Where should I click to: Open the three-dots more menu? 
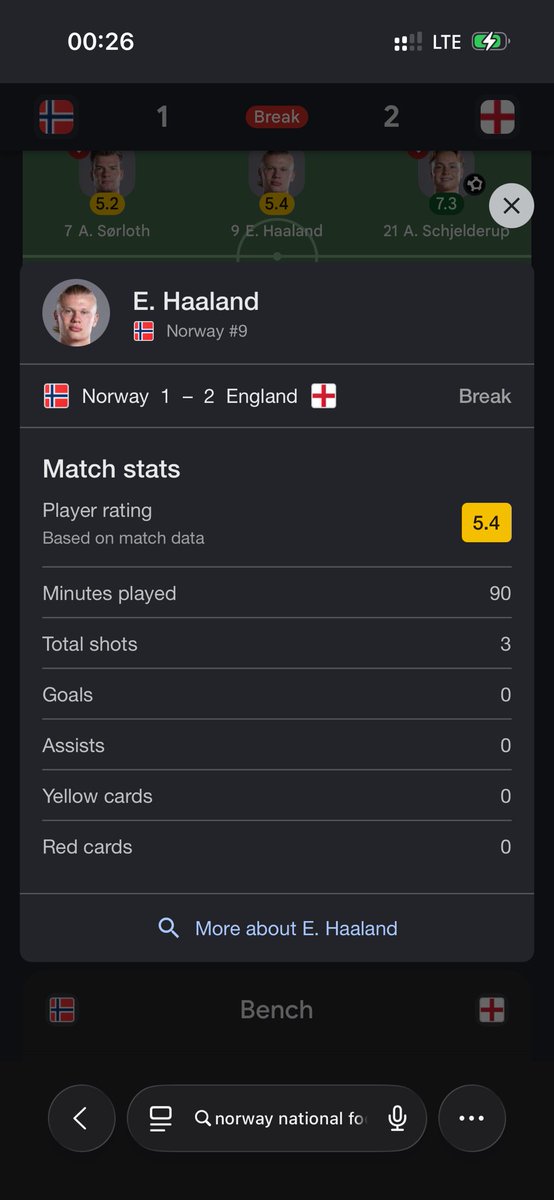pos(472,1119)
